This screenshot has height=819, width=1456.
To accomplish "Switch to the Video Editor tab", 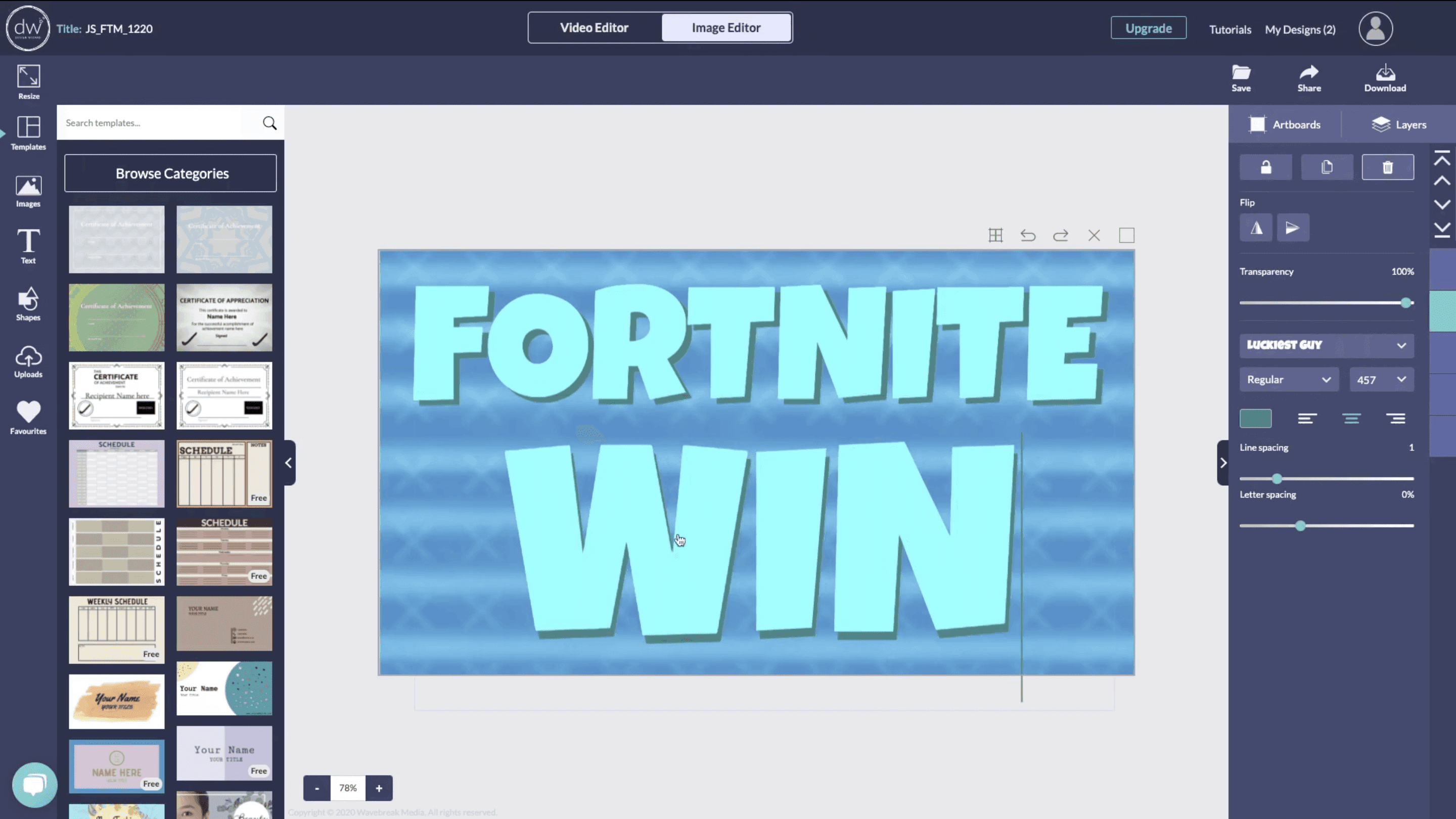I will tap(594, 27).
